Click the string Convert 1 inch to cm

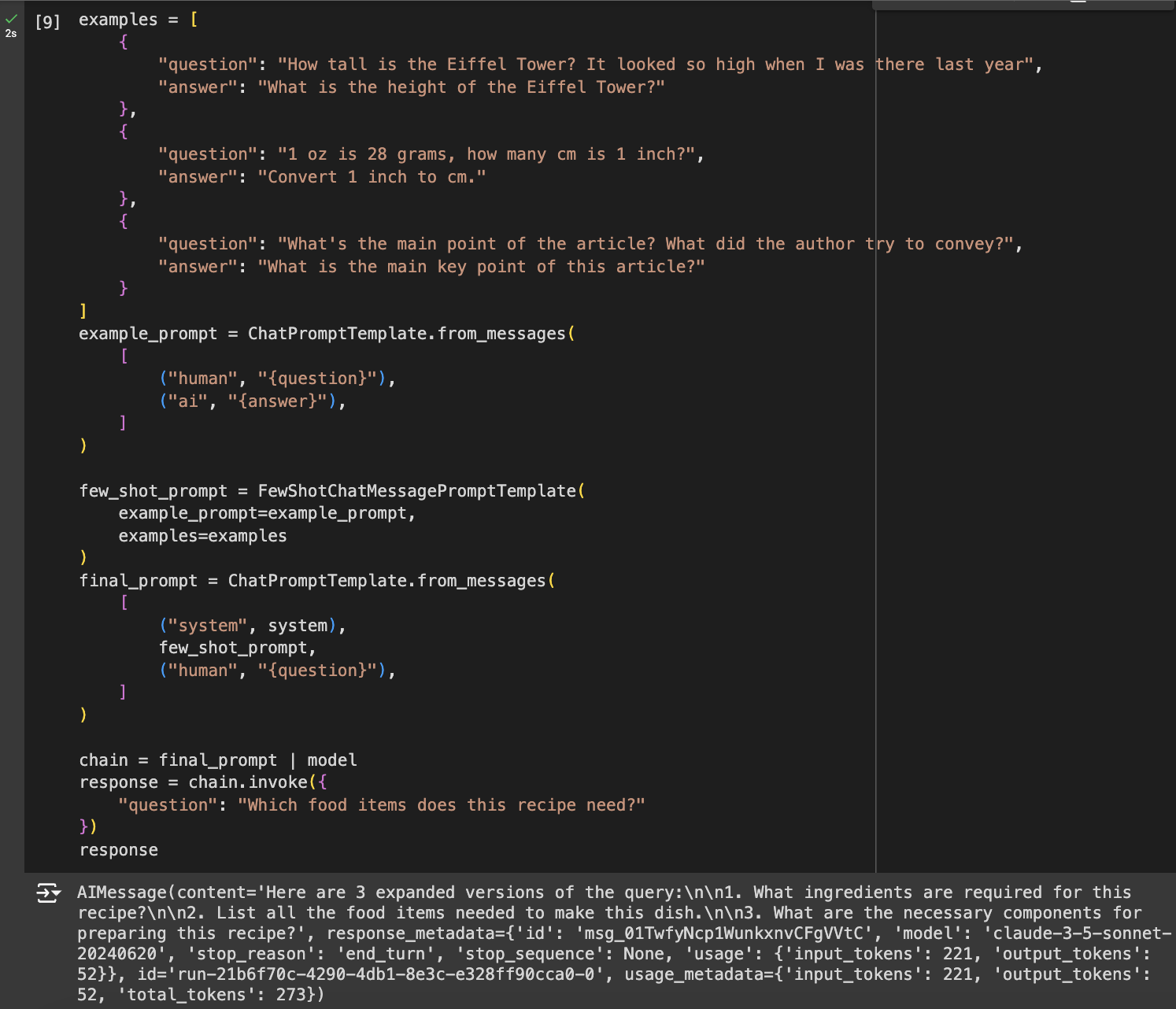pyautogui.click(x=374, y=176)
